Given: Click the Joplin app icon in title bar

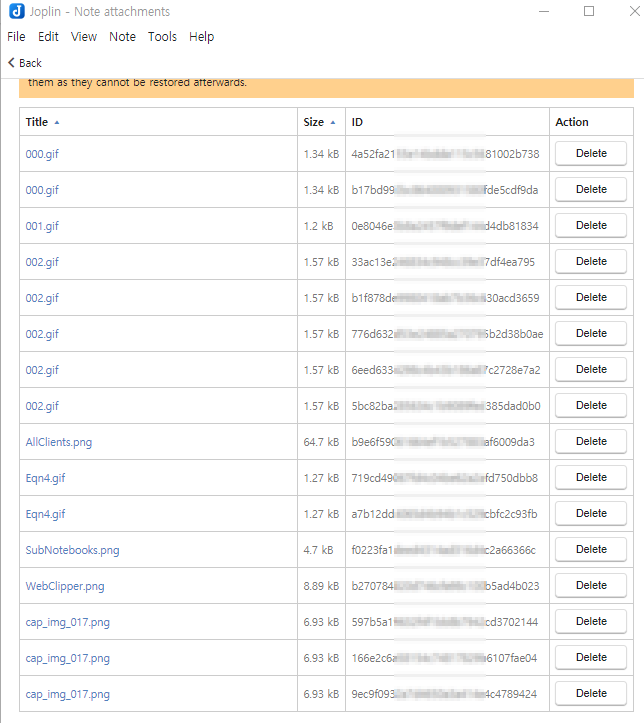Looking at the screenshot, I should [17, 11].
